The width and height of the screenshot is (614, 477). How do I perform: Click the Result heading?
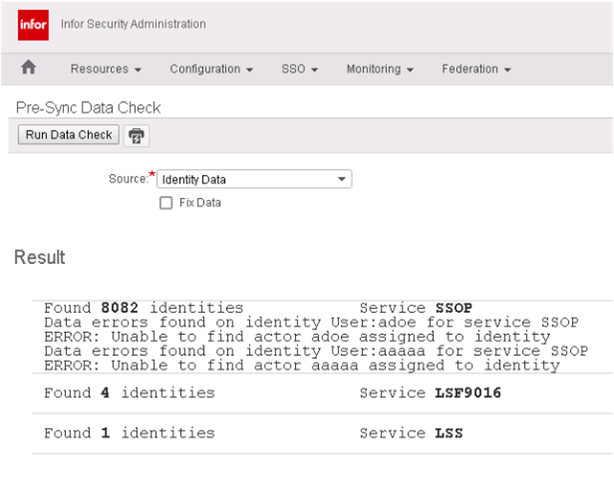point(40,257)
